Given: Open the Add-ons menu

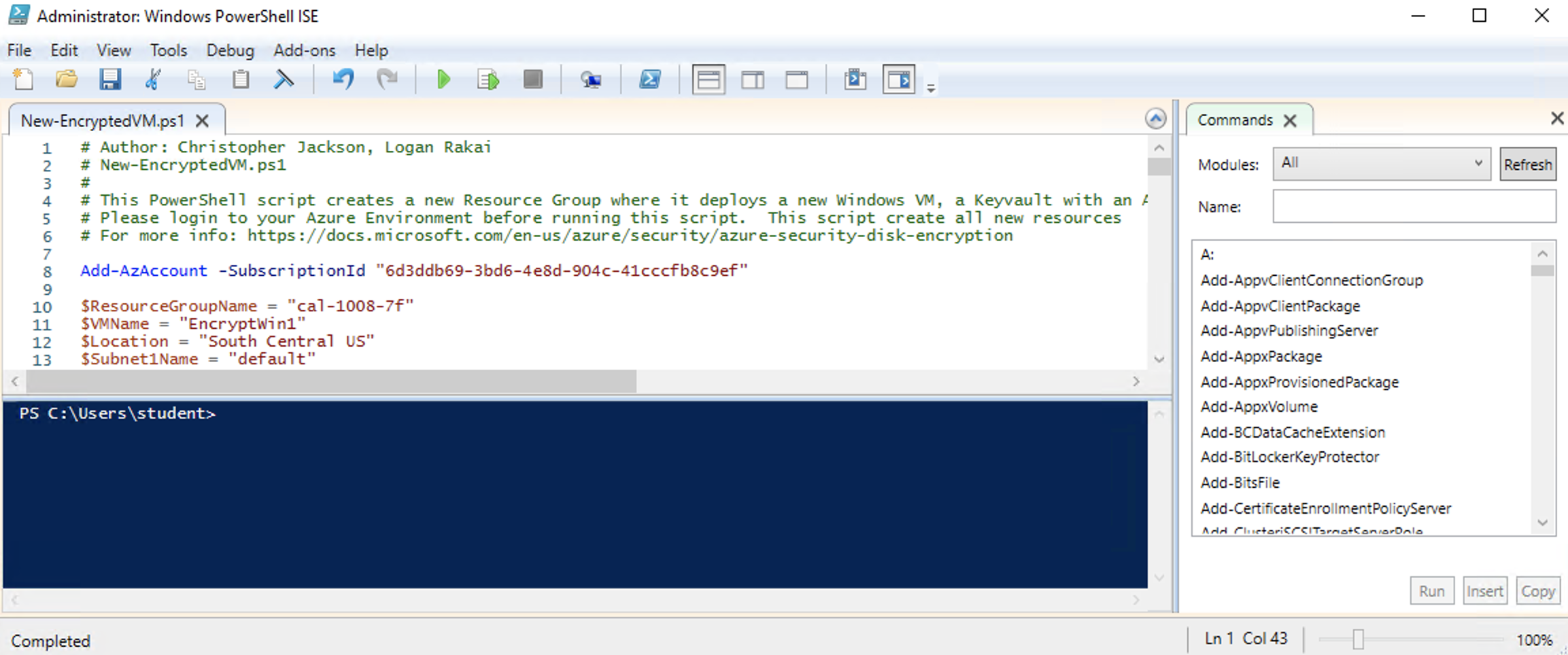Looking at the screenshot, I should (304, 50).
